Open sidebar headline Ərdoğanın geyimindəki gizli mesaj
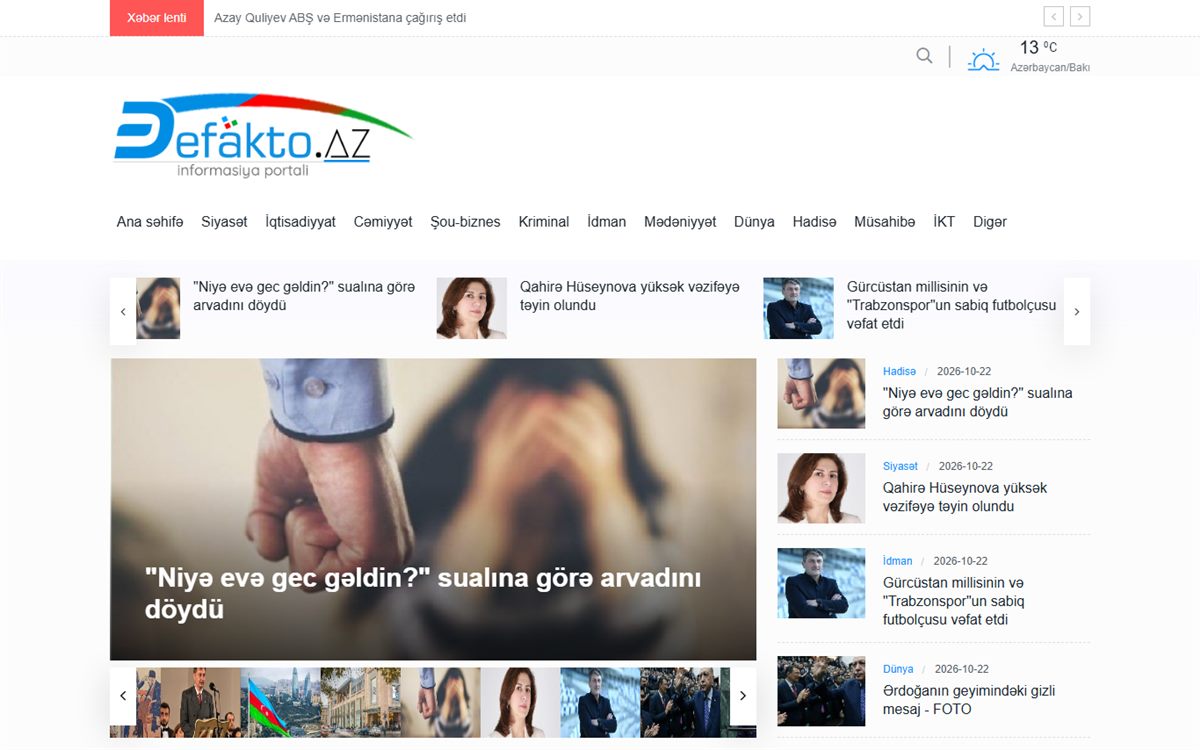 tap(969, 700)
